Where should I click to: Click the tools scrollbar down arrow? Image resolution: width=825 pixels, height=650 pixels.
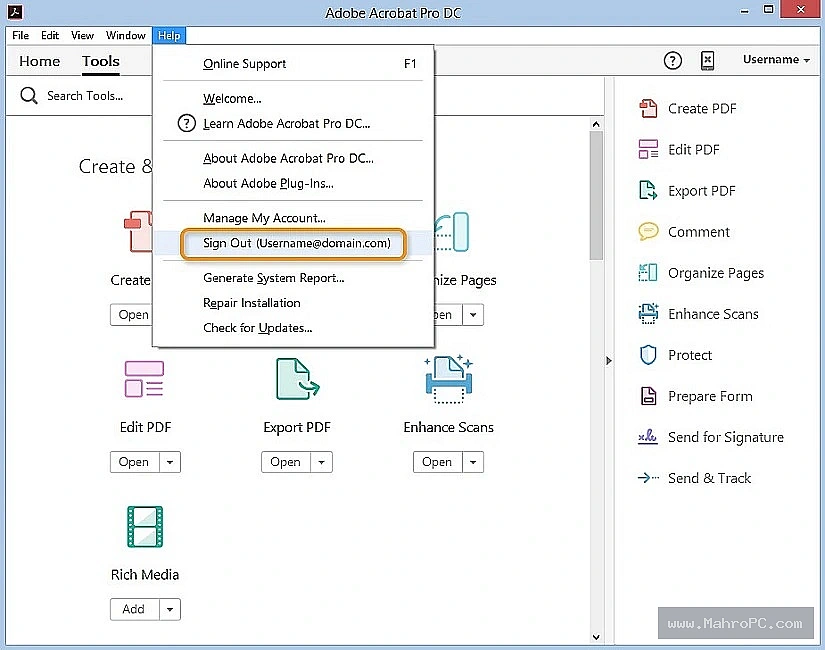596,637
